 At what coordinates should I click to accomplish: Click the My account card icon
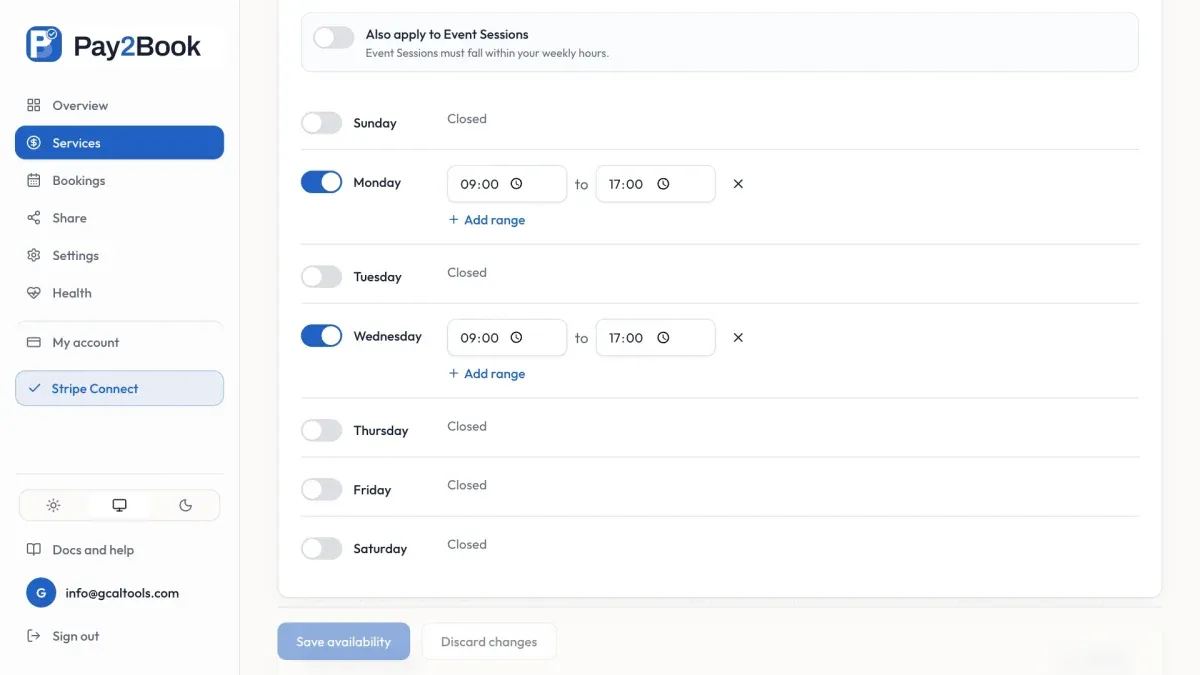(x=34, y=342)
